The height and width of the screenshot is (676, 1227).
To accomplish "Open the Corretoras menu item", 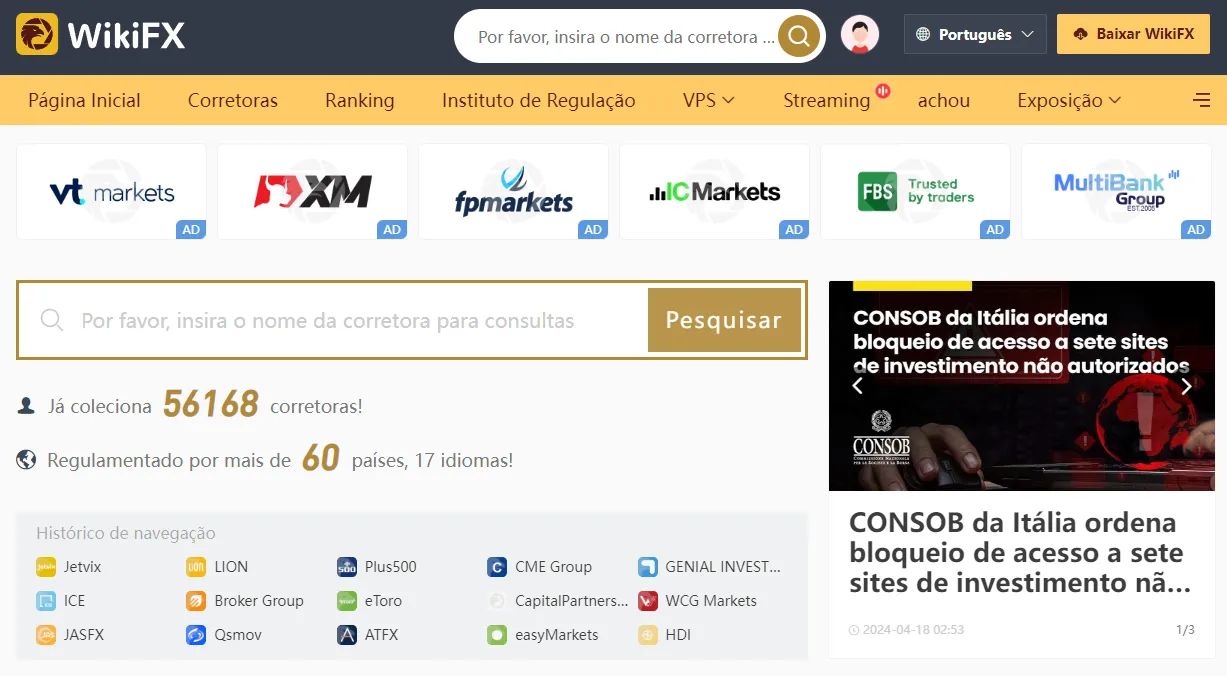I will point(233,100).
